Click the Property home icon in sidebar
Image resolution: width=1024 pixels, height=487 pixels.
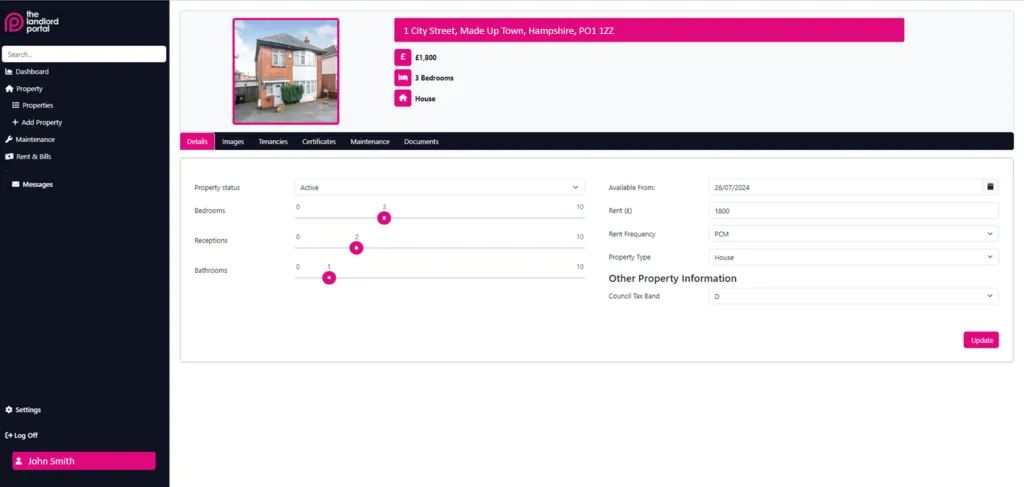(9, 89)
